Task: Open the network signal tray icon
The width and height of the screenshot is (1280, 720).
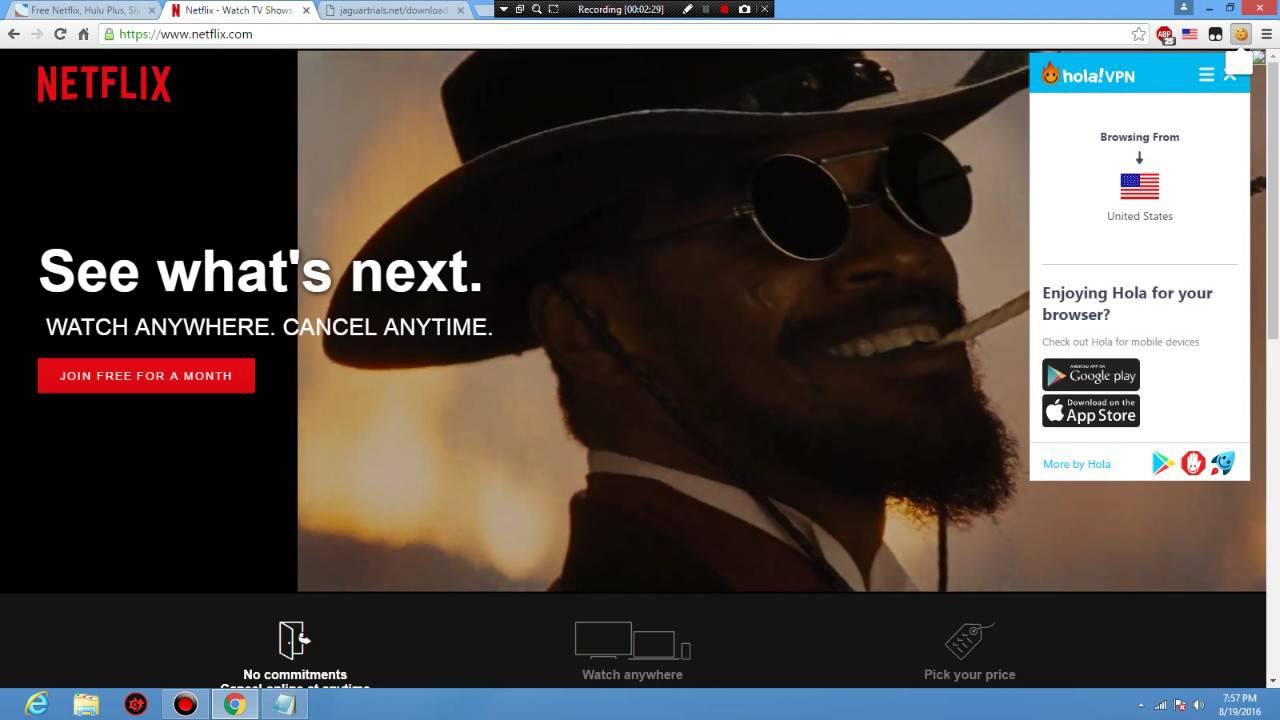Action: 1161,704
